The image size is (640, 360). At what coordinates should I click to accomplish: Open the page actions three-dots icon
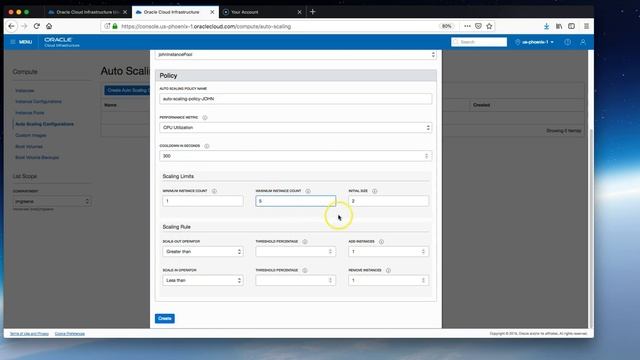467,26
